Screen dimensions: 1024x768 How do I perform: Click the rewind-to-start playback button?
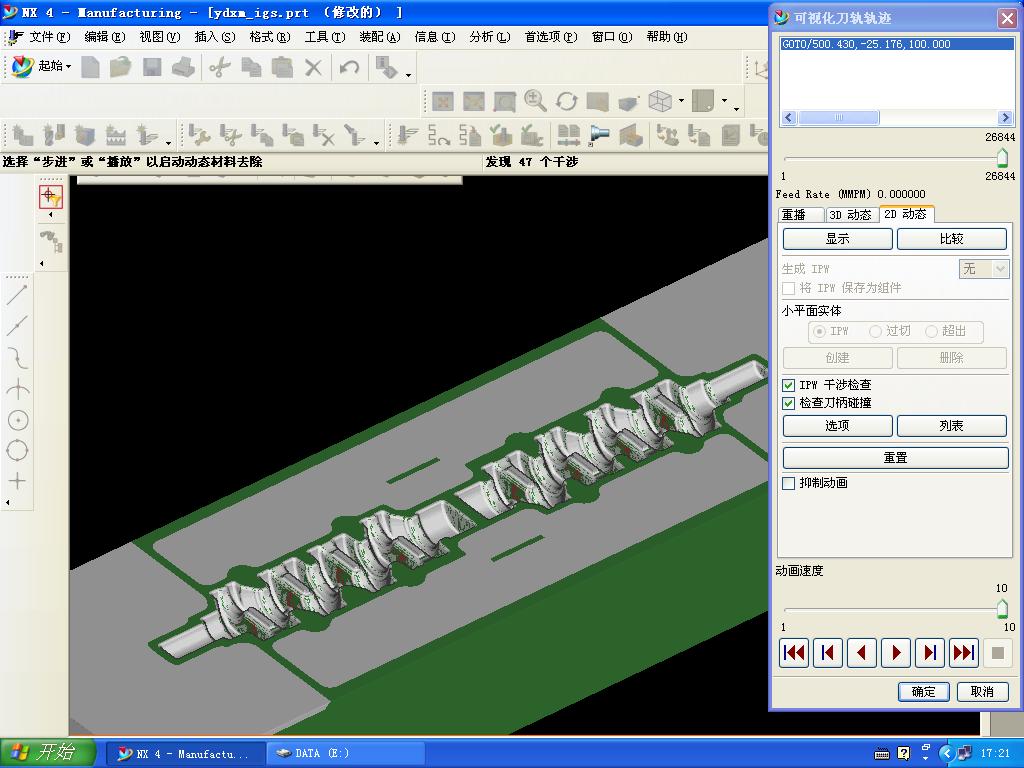794,653
